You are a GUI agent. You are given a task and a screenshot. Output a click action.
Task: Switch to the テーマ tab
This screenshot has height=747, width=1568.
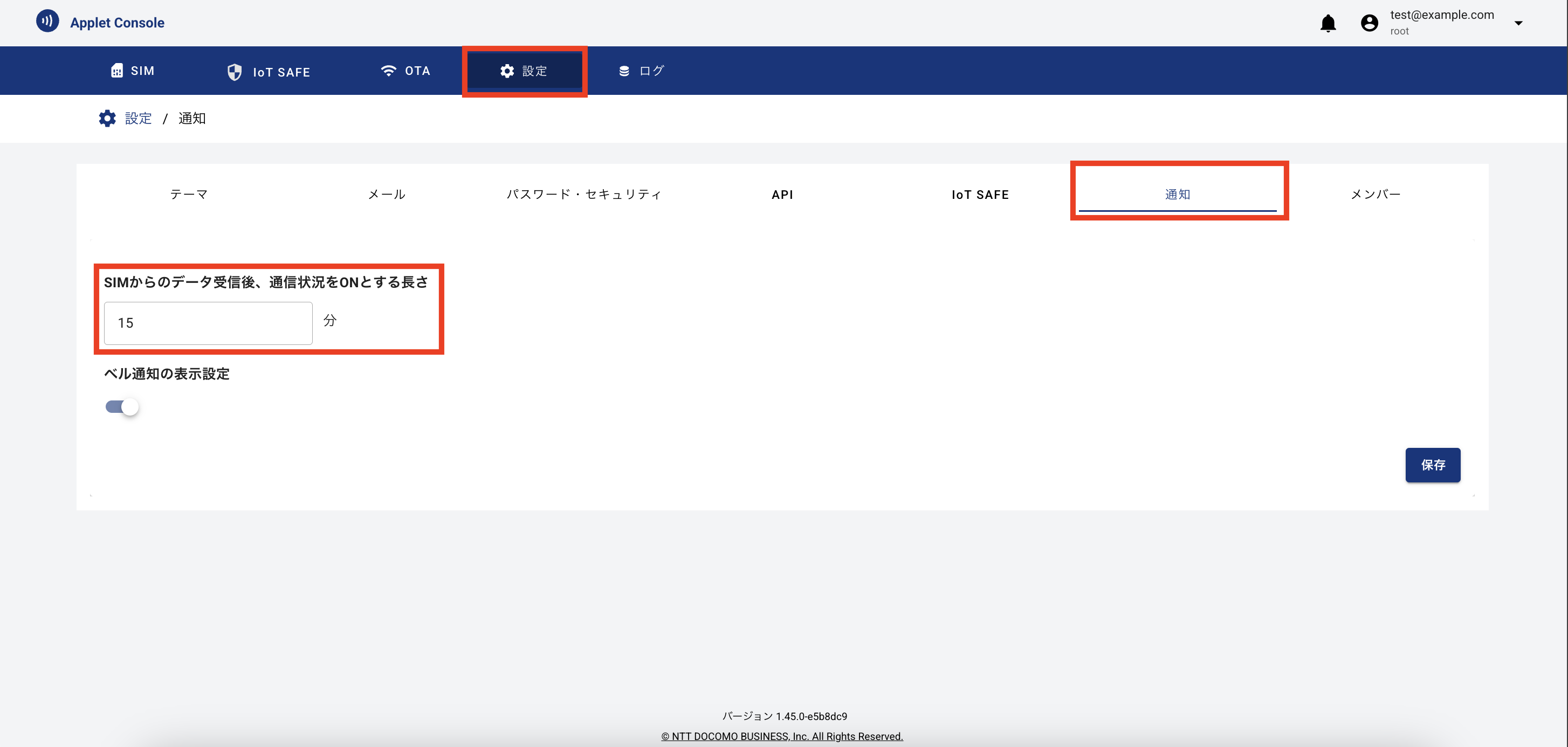click(x=189, y=194)
